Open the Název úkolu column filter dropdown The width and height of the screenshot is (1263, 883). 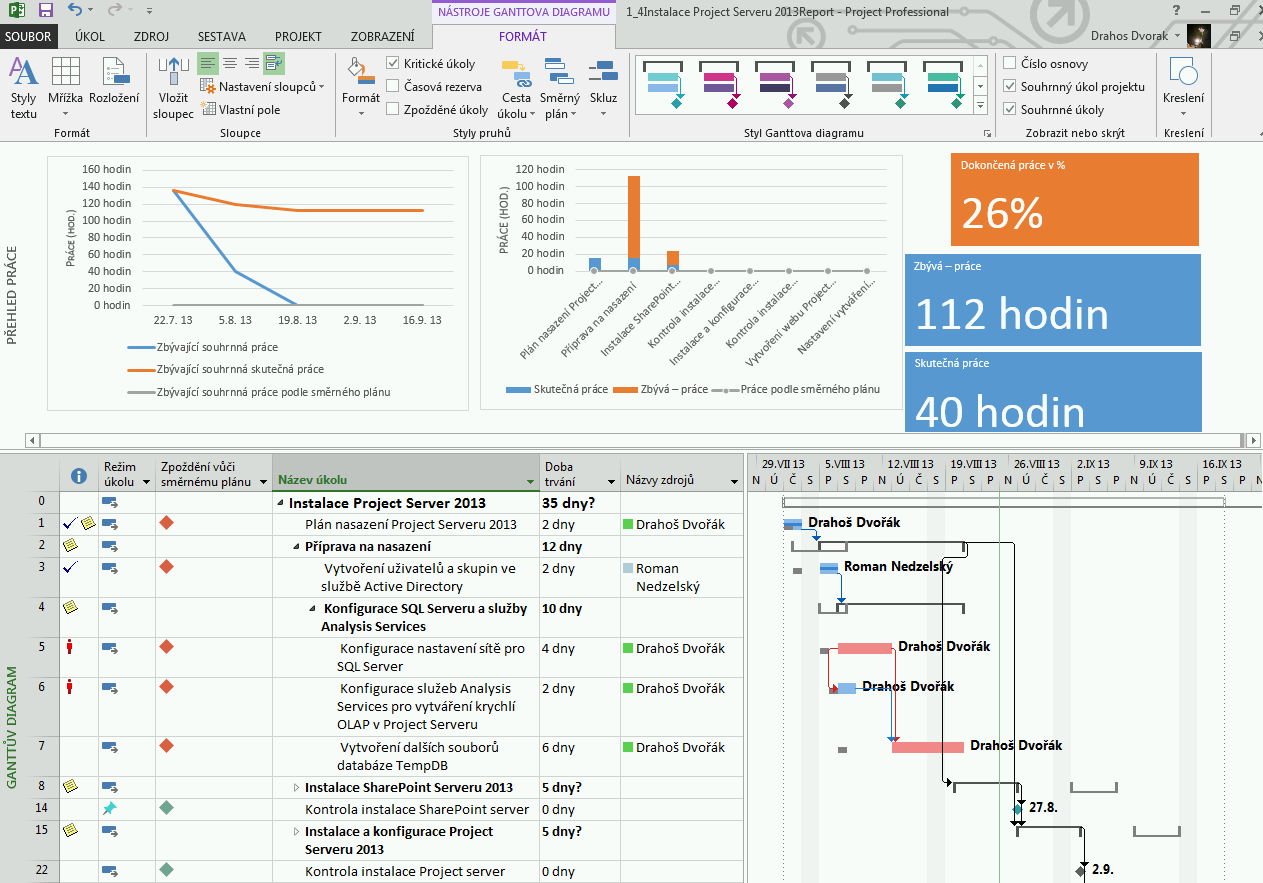point(530,482)
